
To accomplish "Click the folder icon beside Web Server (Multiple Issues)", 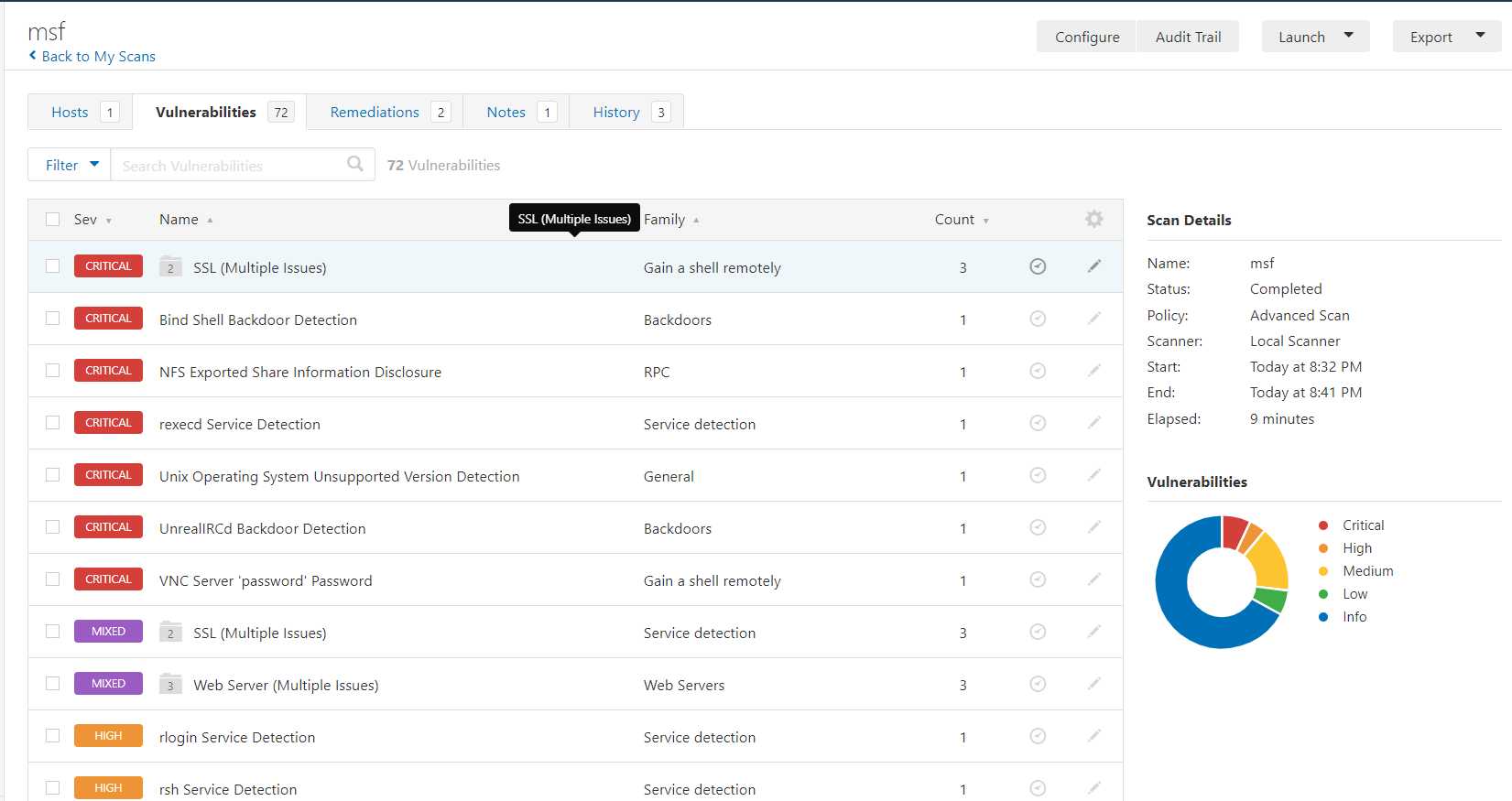I will [x=170, y=684].
